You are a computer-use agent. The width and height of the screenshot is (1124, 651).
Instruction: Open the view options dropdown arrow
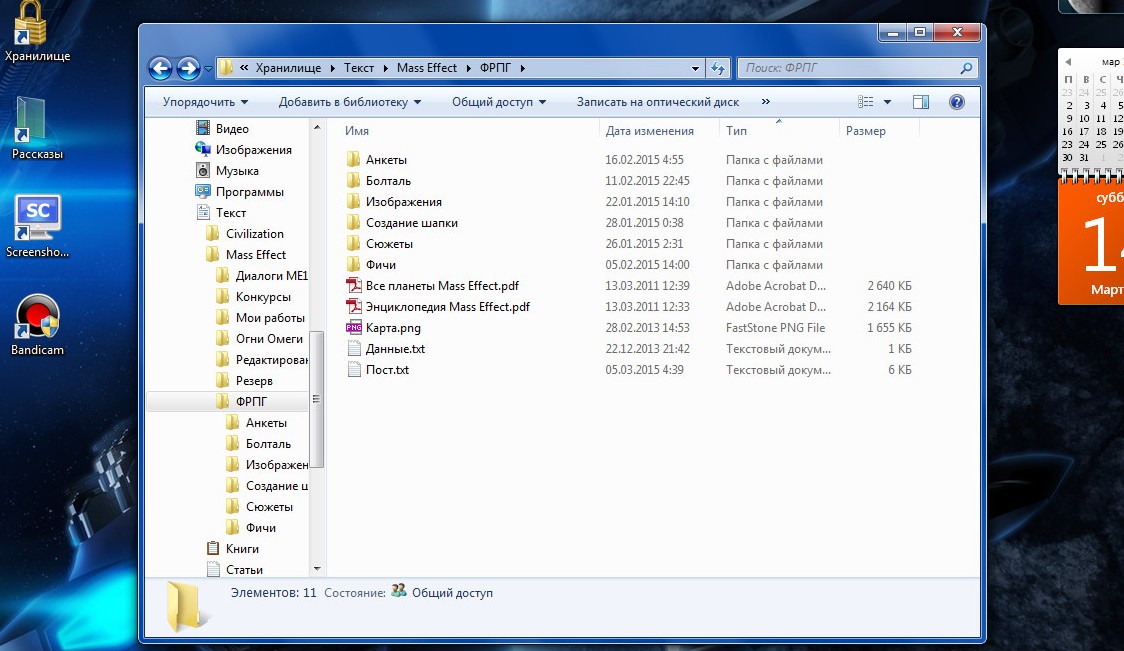tap(887, 102)
